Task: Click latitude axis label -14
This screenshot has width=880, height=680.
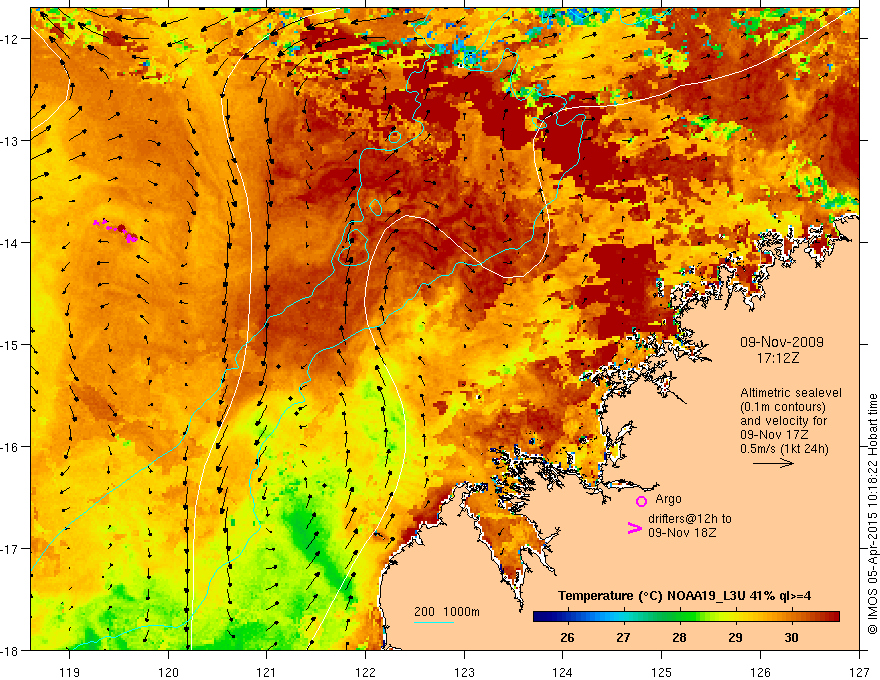Action: pos(11,243)
